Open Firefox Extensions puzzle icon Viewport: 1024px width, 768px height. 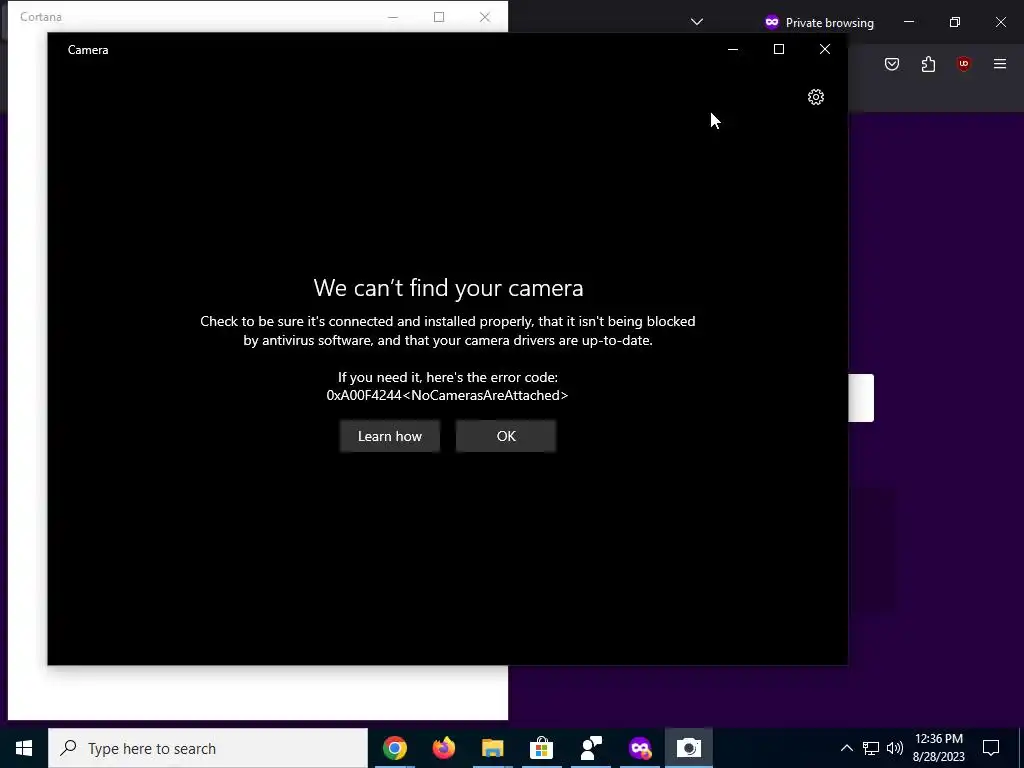[x=928, y=64]
